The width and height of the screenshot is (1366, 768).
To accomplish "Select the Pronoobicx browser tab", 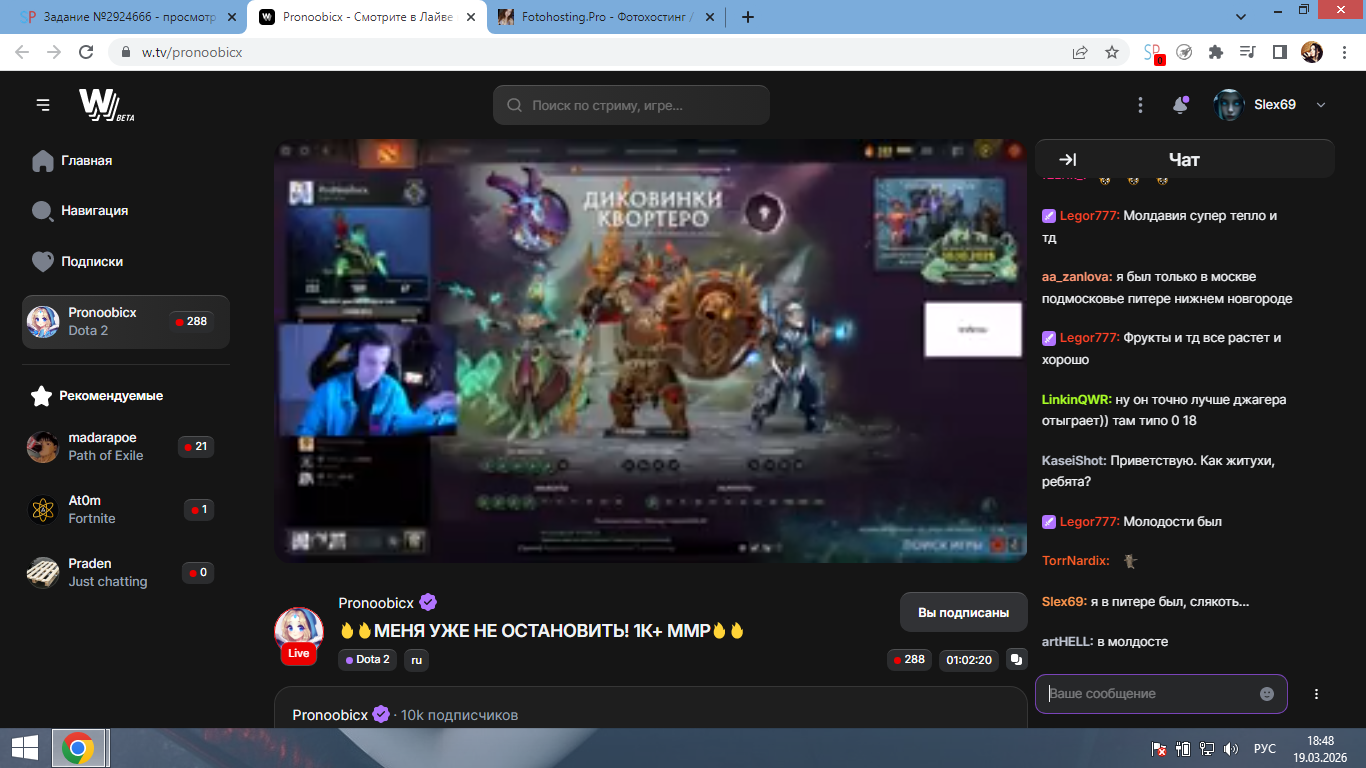I will (365, 17).
